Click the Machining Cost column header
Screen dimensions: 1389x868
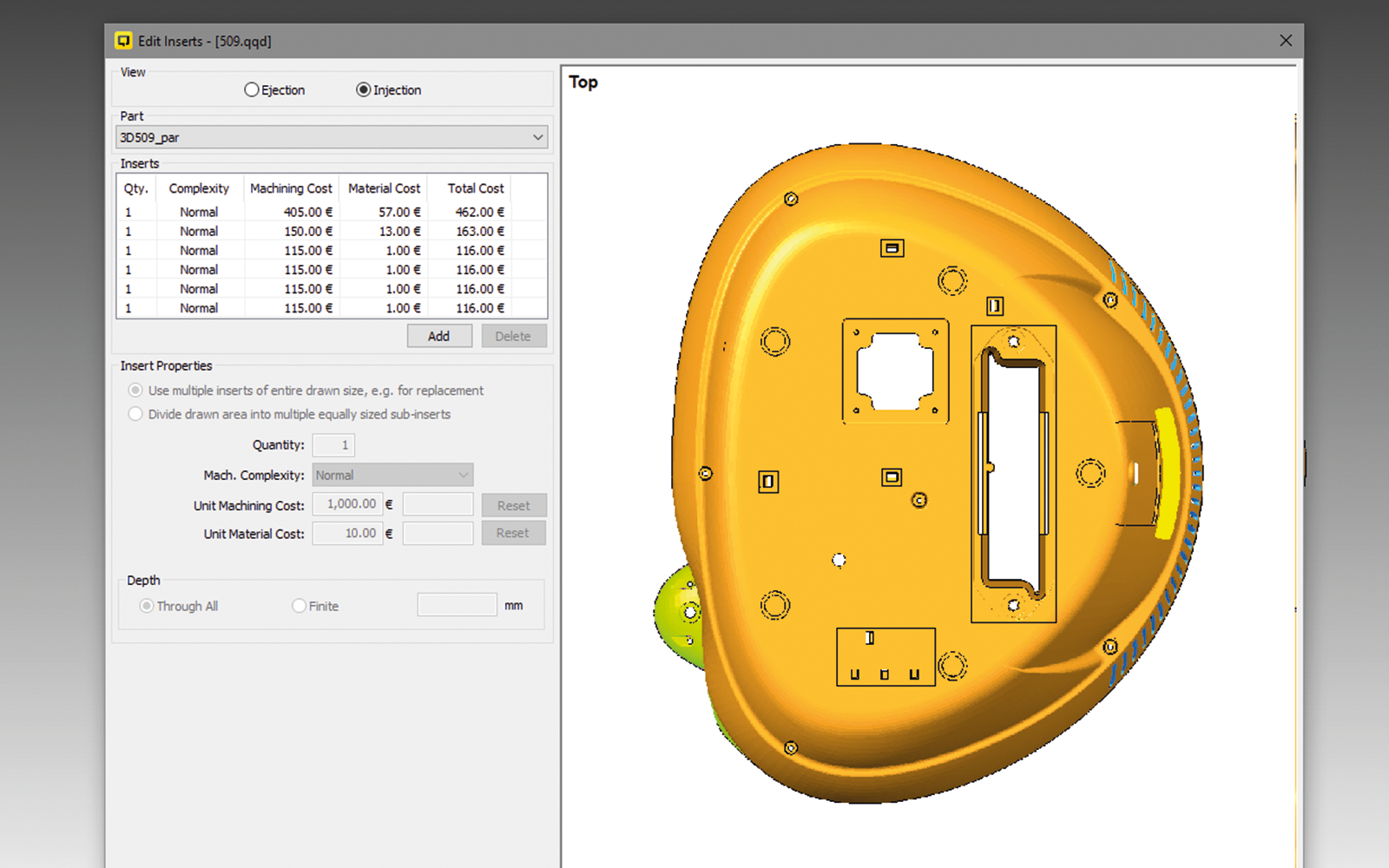[x=291, y=188]
